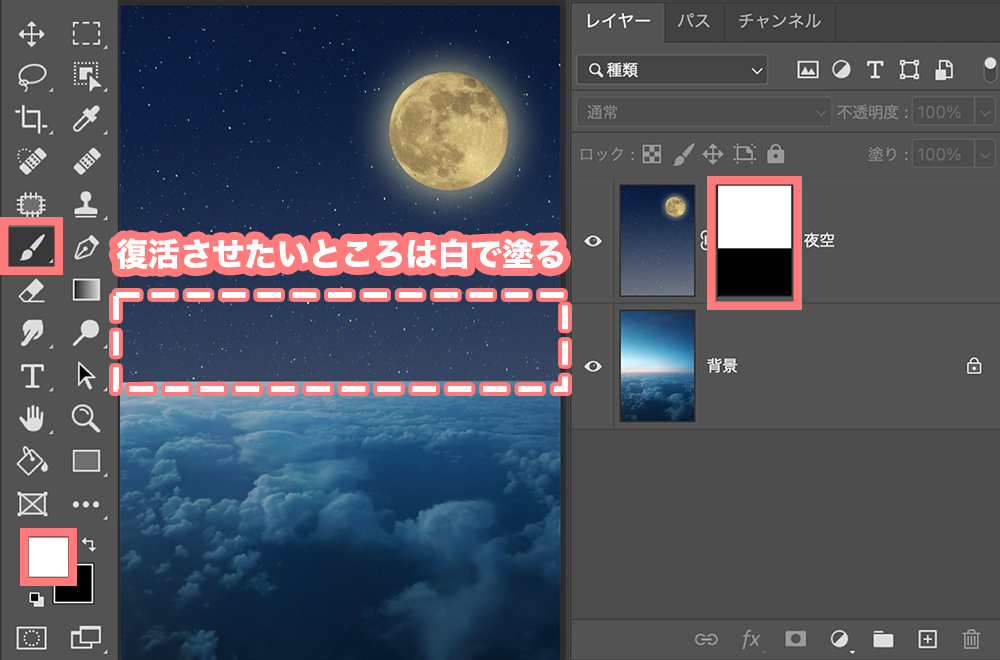Switch to the チャンネル tab
The image size is (1000, 660).
tap(779, 21)
